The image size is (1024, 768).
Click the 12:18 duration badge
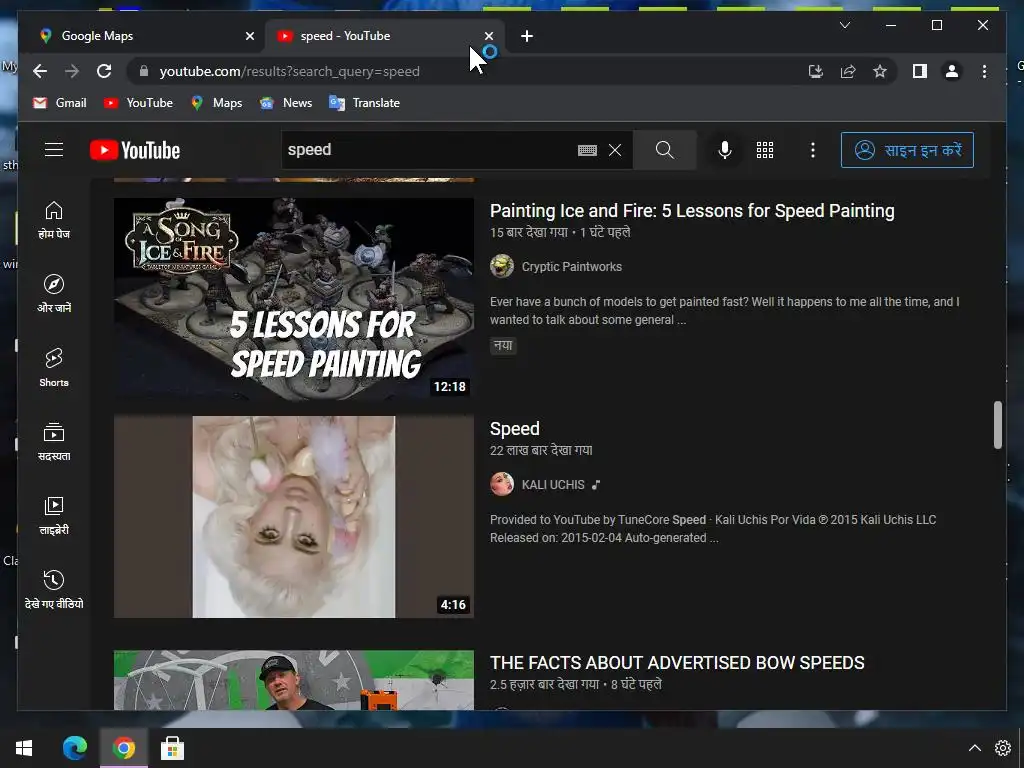[449, 387]
